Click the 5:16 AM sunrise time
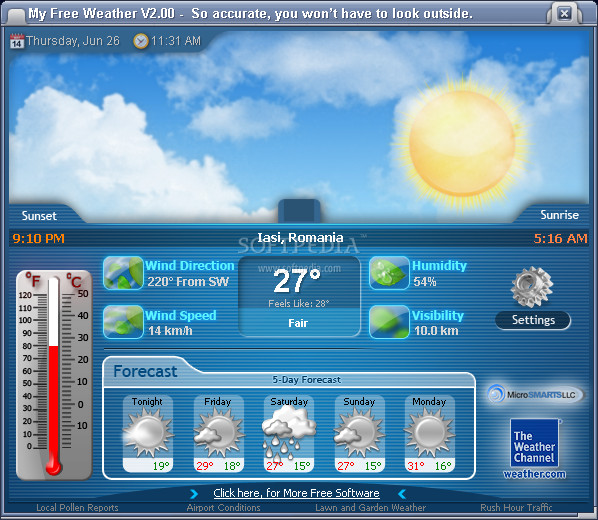This screenshot has width=598, height=520. coord(560,239)
